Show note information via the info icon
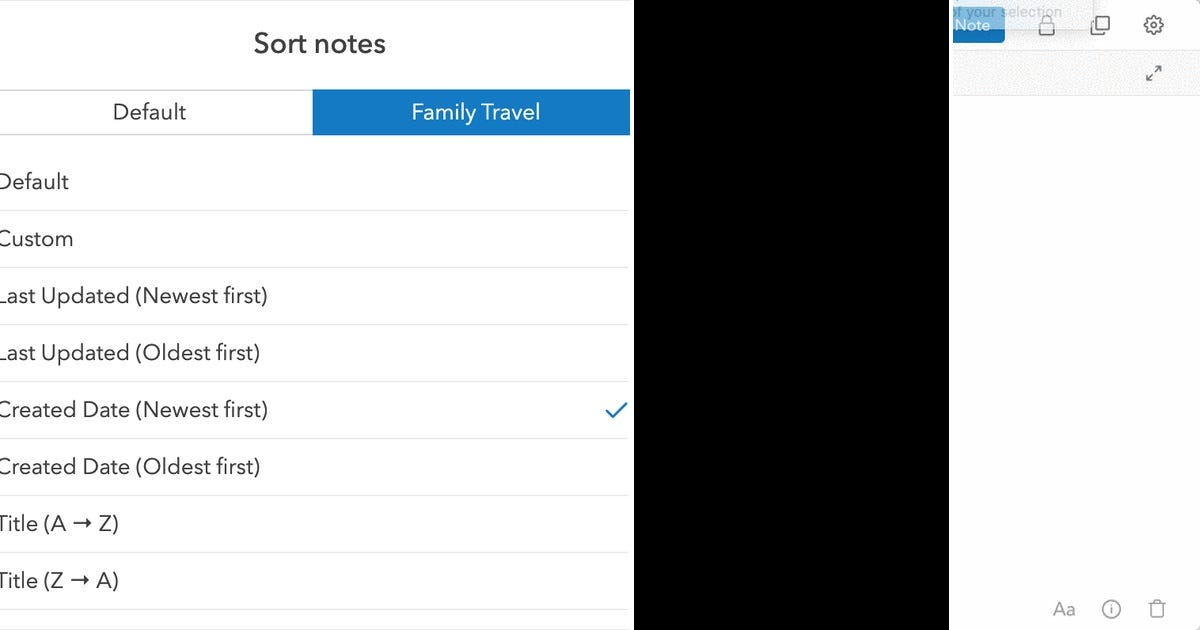 tap(1111, 608)
